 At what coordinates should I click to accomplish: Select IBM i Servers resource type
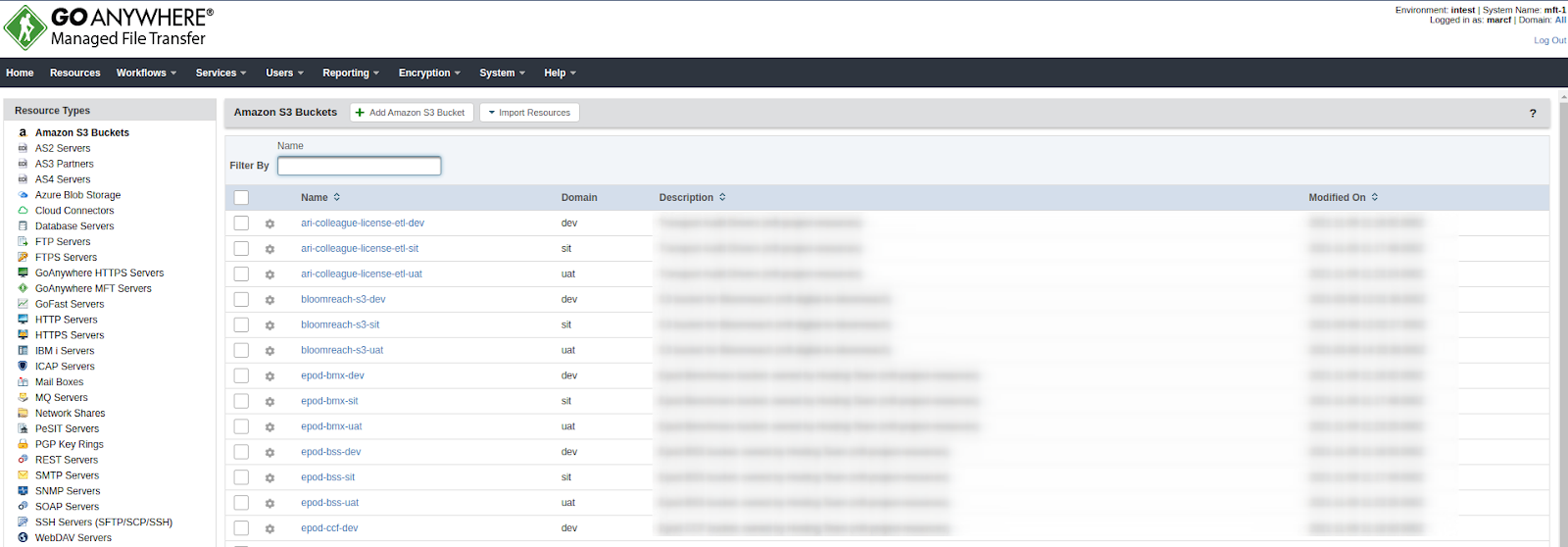[65, 351]
